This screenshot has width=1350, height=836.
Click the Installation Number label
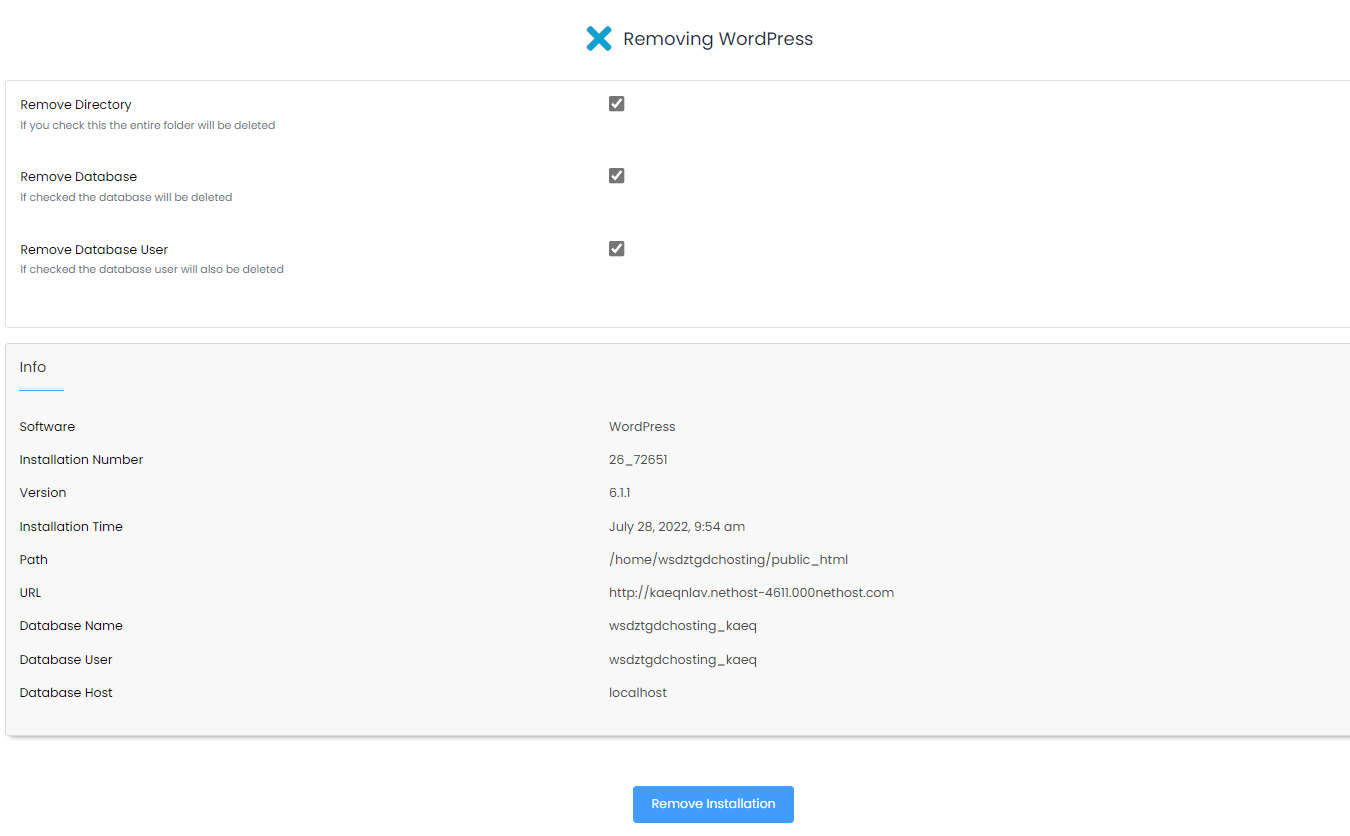click(x=81, y=460)
